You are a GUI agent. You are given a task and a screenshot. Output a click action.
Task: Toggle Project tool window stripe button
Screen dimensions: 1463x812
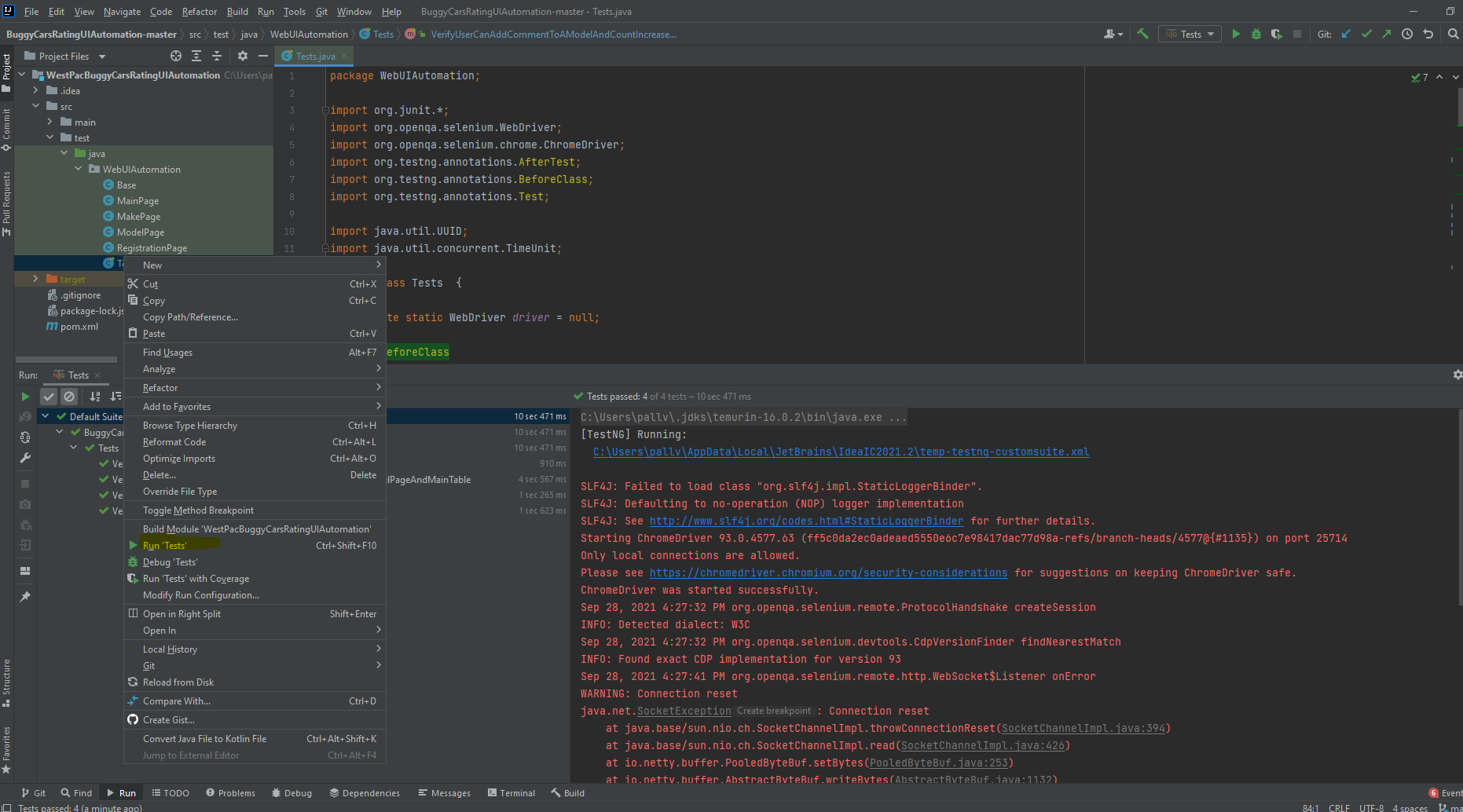[6, 72]
